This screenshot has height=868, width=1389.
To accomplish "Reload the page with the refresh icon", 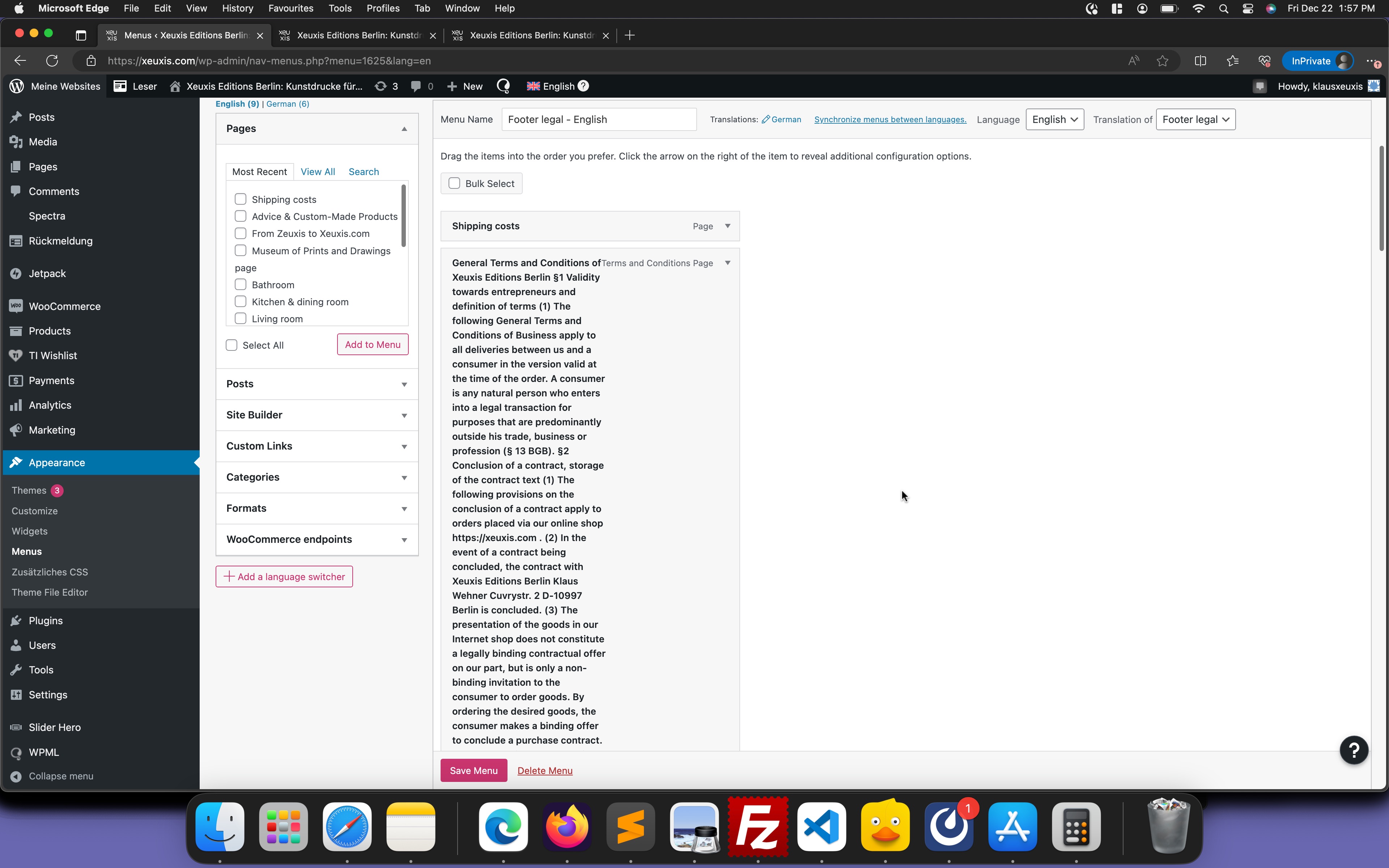I will point(52,61).
